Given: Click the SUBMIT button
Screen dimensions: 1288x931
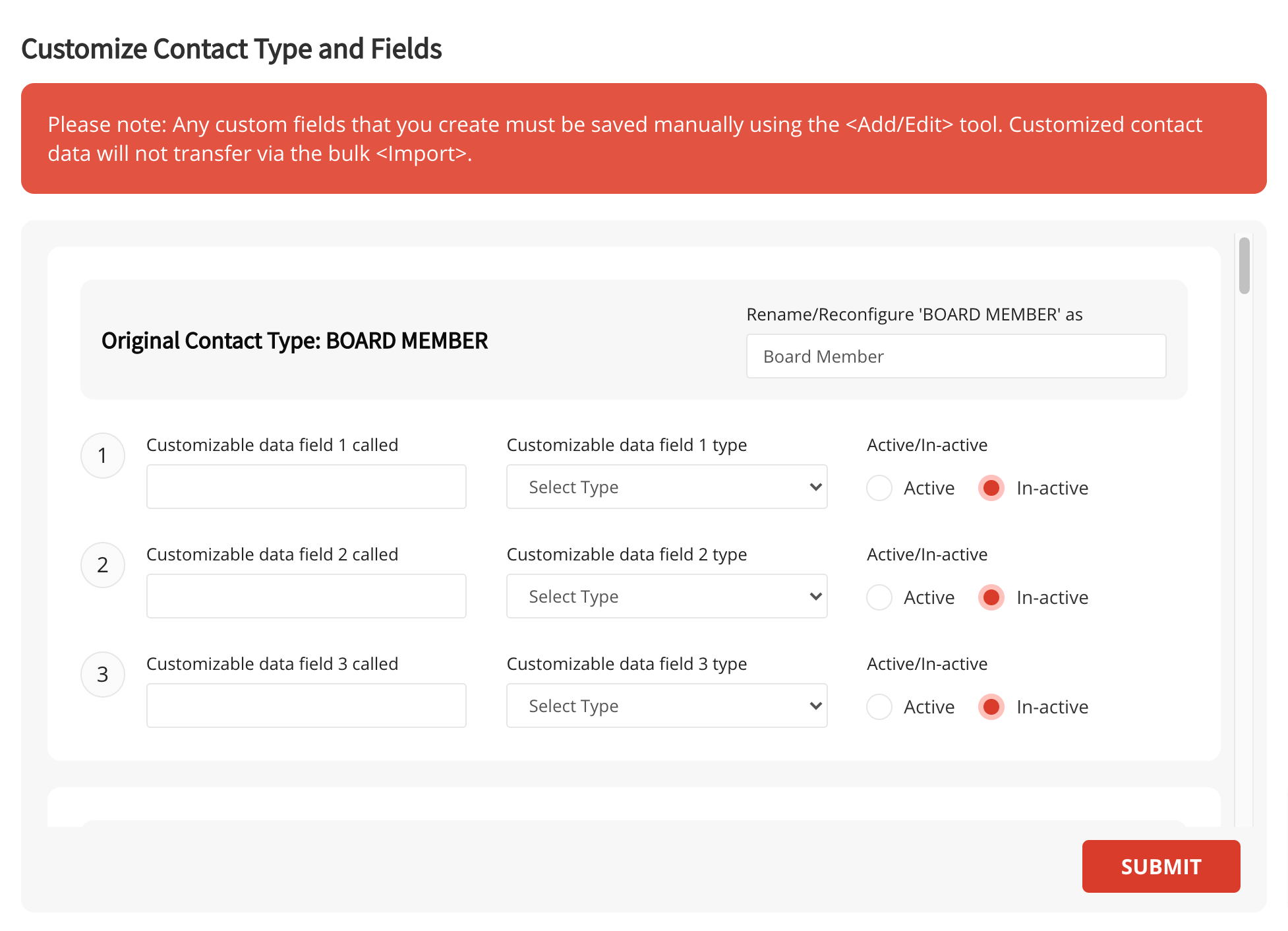Looking at the screenshot, I should click(1161, 866).
